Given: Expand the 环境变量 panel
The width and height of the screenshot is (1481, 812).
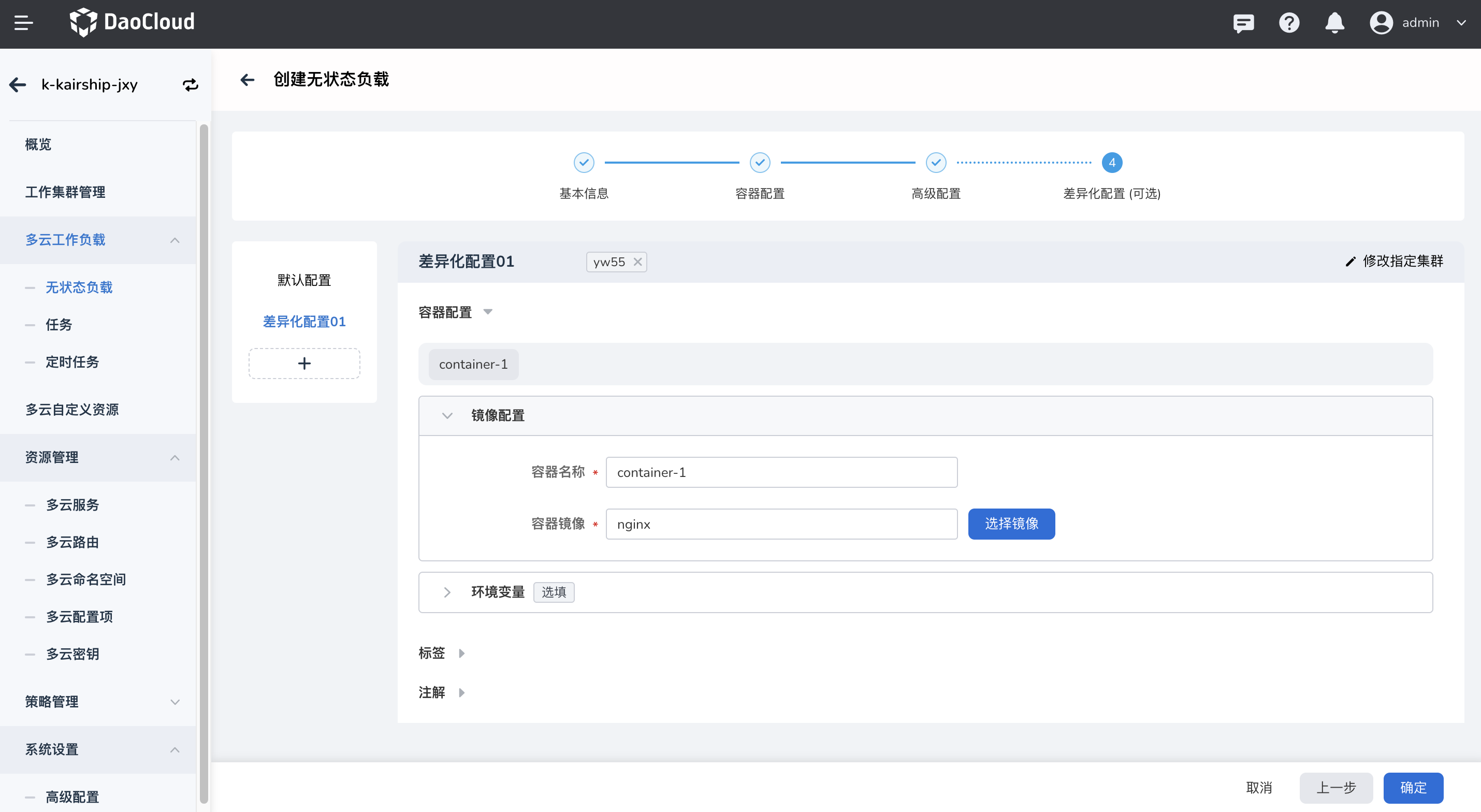Looking at the screenshot, I should point(447,592).
